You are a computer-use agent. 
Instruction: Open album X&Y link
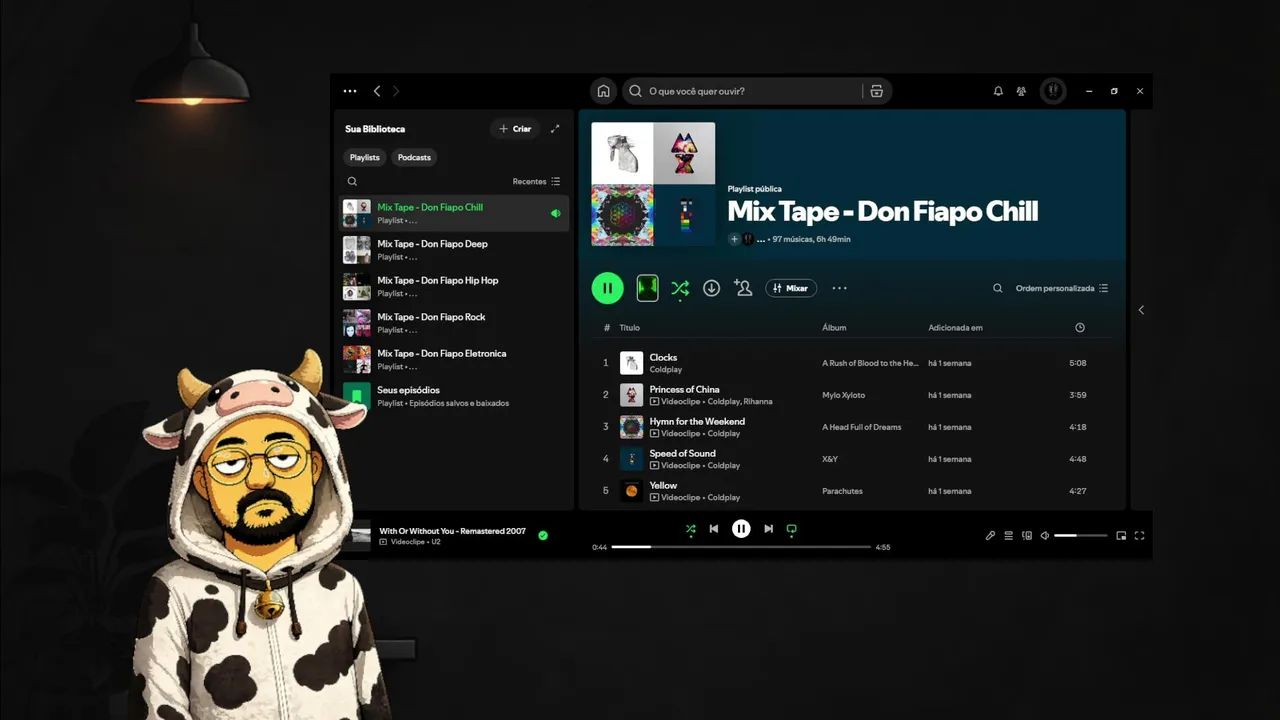point(830,459)
